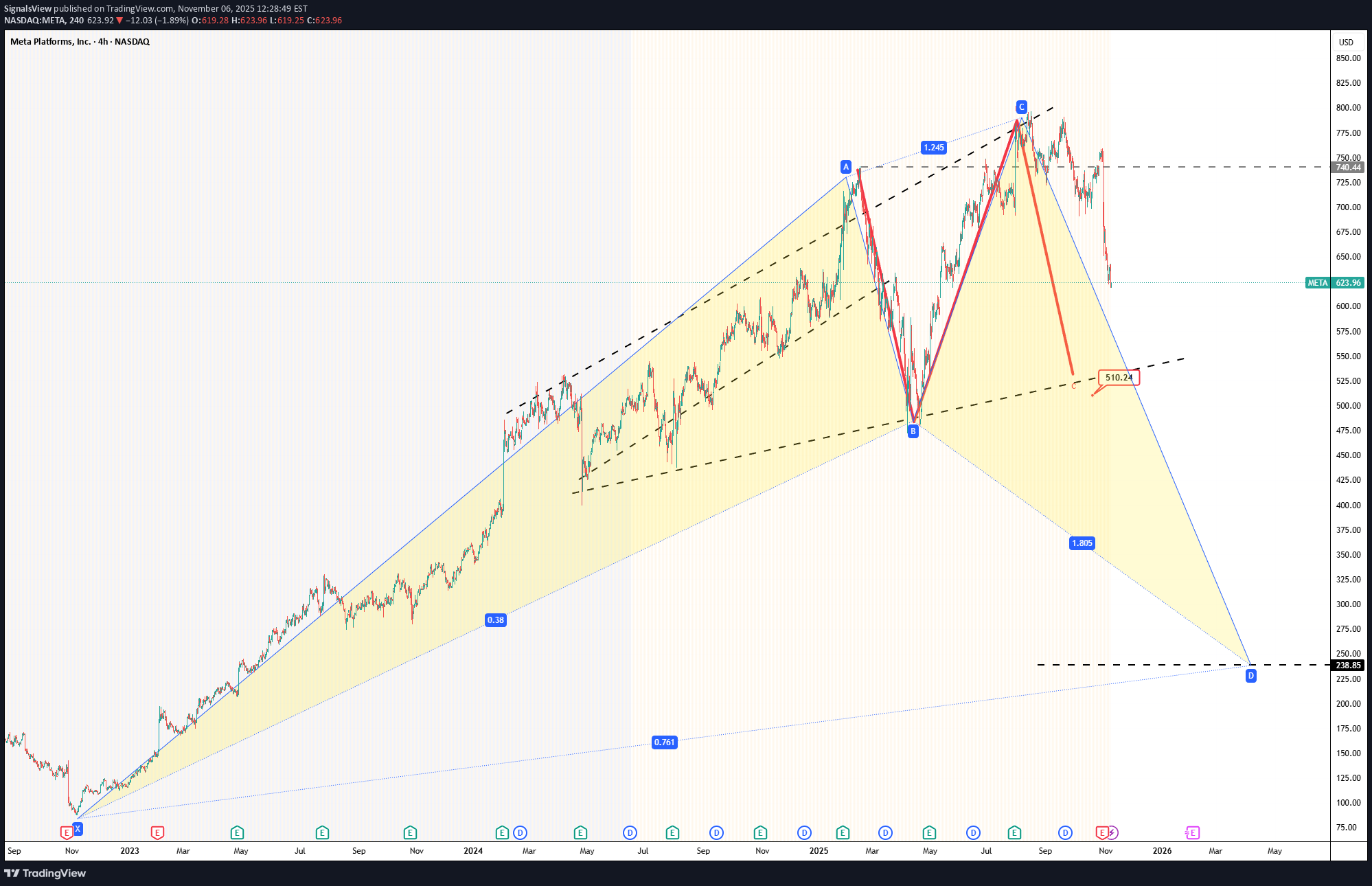Screen dimensions: 1372x886
Task: Click the B point label at the pattern trough
Action: coord(912,431)
